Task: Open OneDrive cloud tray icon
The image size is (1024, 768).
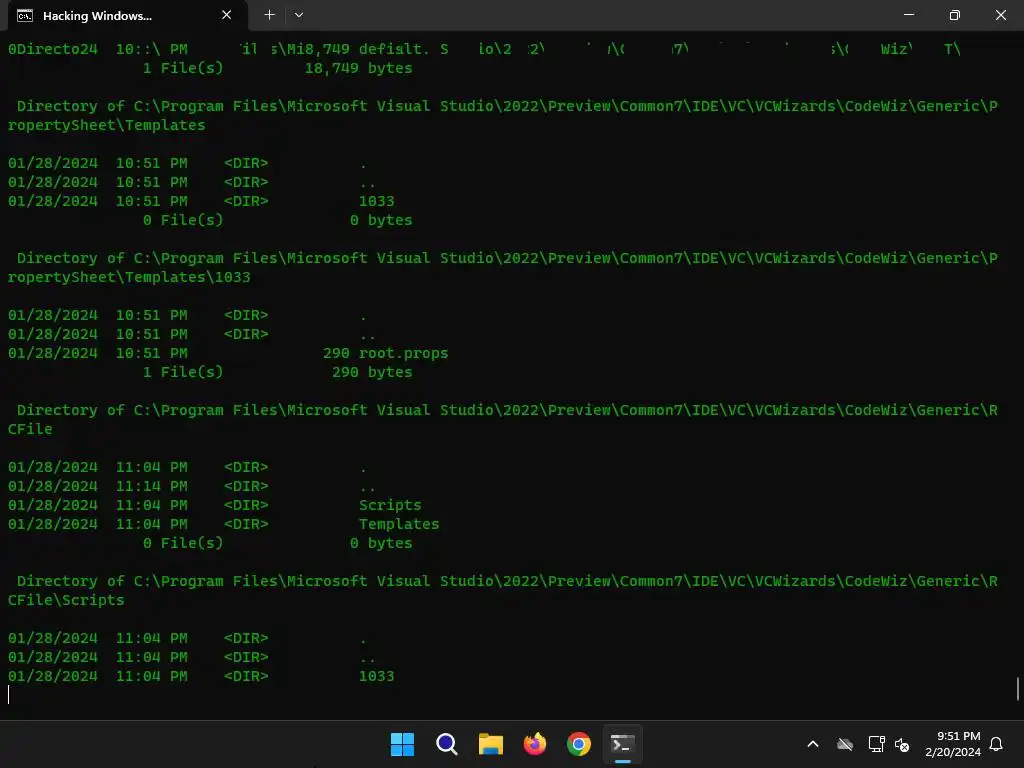Action: pos(845,744)
